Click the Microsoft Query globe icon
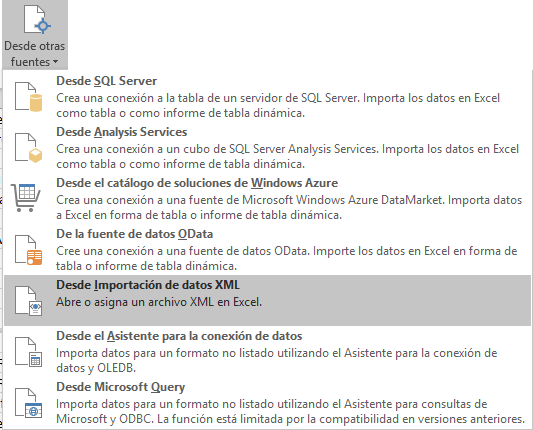This screenshot has width=533, height=430. click(x=28, y=403)
